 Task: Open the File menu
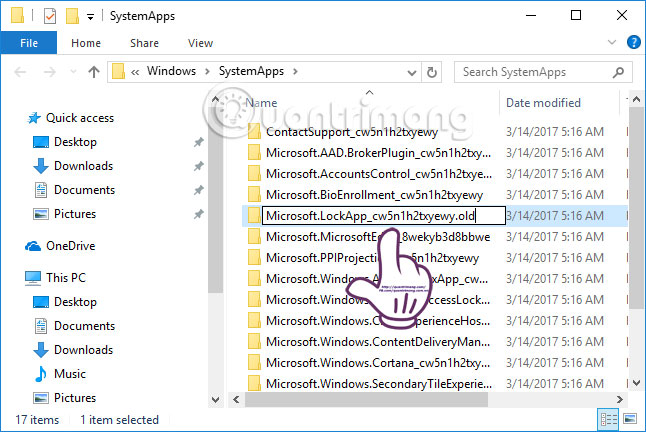29,43
